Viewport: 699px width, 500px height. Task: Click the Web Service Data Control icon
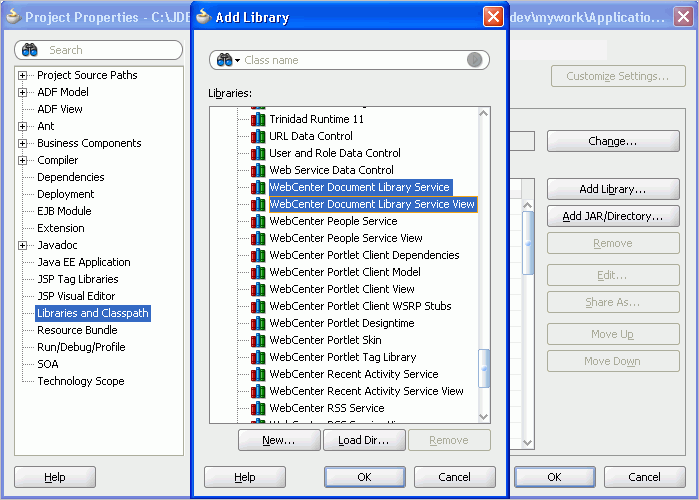[x=258, y=170]
